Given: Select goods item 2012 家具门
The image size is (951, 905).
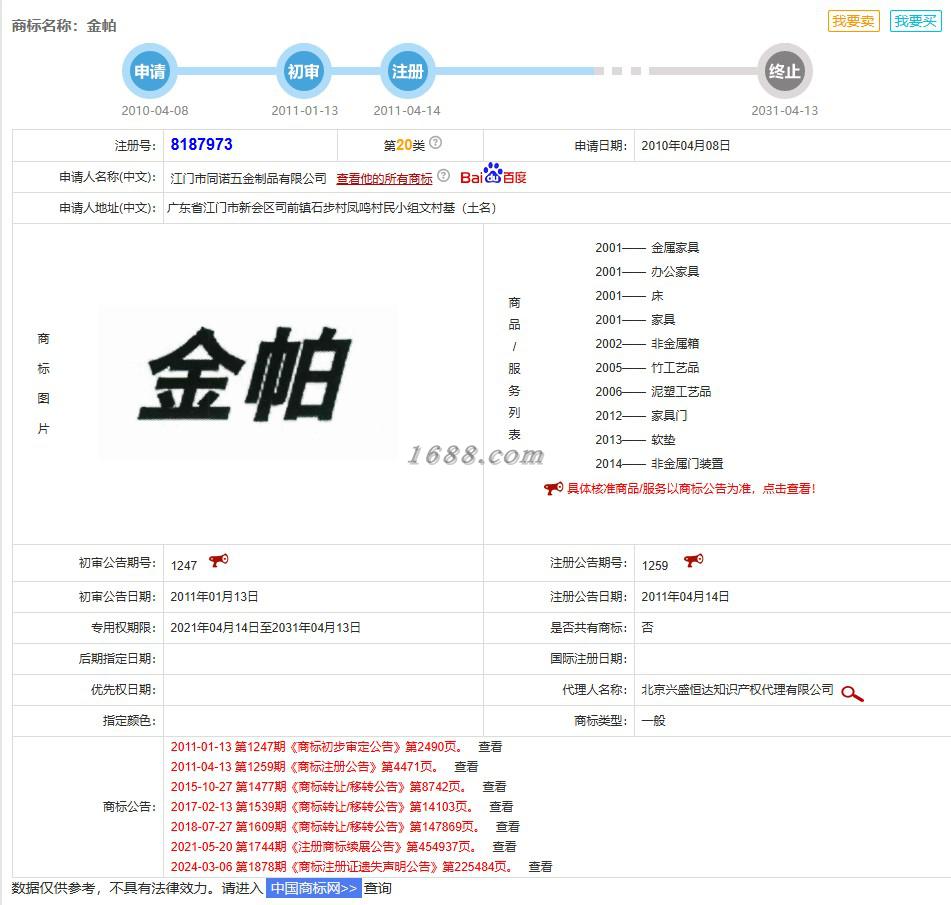Looking at the screenshot, I should click(x=641, y=415).
